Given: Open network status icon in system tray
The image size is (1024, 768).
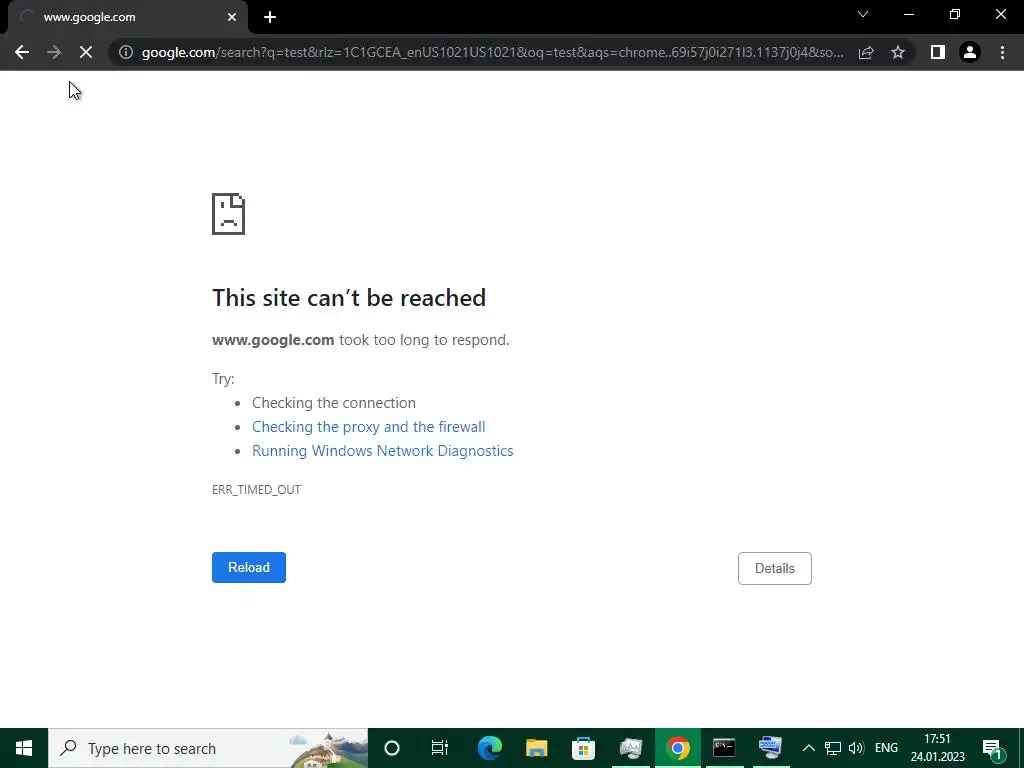Looking at the screenshot, I should point(833,748).
